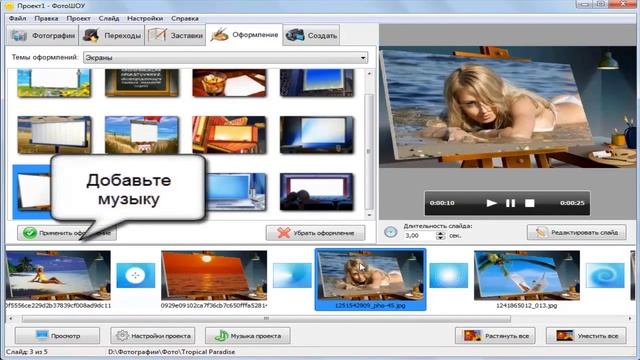Screen dimensions: 640x360
Task: Click Уместить все button
Action: pyautogui.click(x=586, y=336)
